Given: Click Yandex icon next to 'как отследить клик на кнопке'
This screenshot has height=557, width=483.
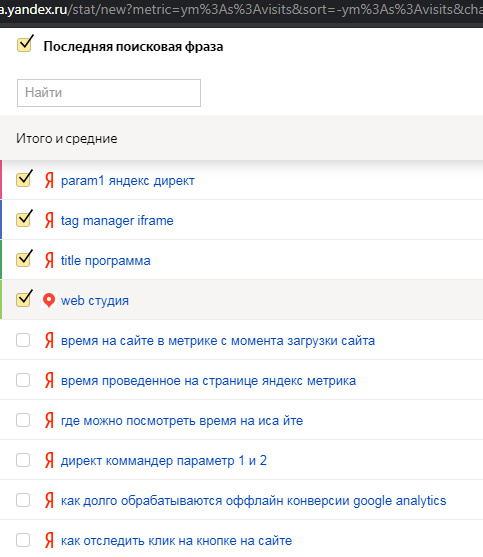Looking at the screenshot, I should [x=49, y=540].
